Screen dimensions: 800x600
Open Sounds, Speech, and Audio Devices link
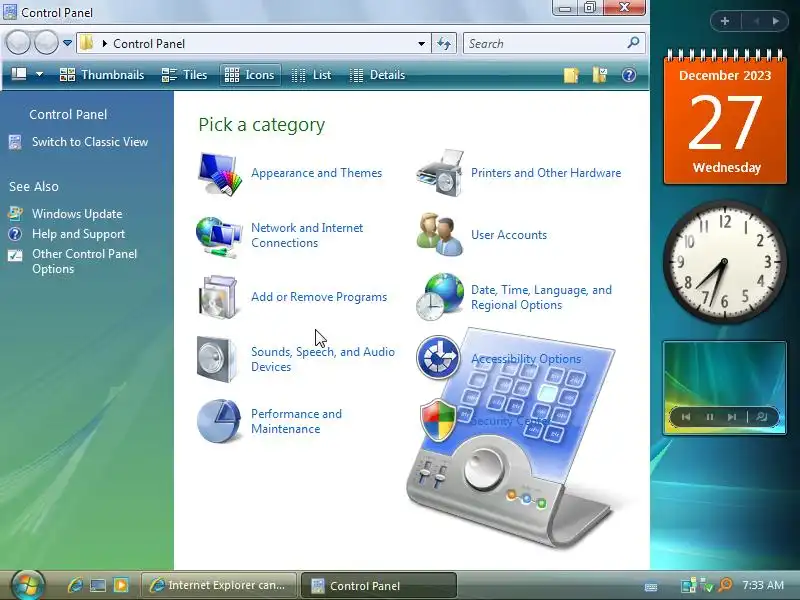click(323, 359)
